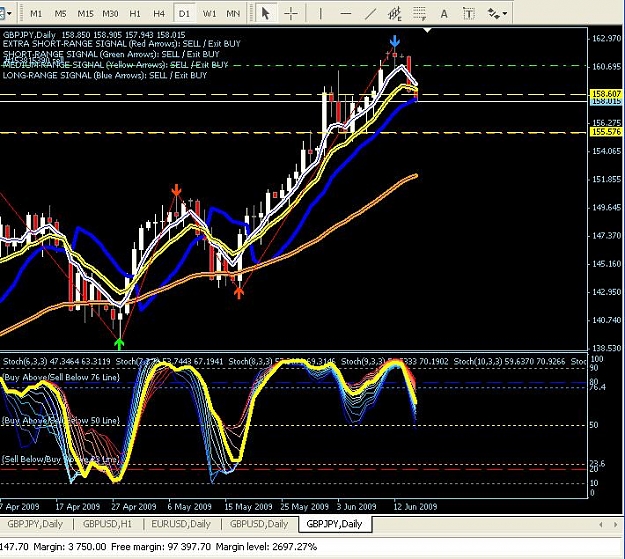This screenshot has height=559, width=625.
Task: Switch chart to M1 timeframe
Action: coord(36,14)
